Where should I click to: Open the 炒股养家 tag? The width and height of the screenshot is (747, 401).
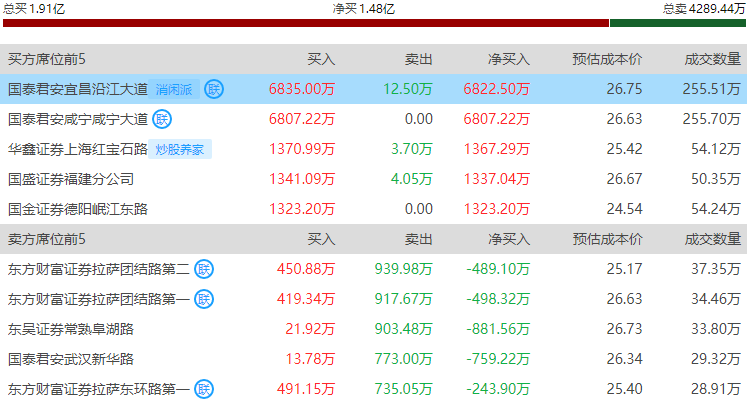pos(180,149)
